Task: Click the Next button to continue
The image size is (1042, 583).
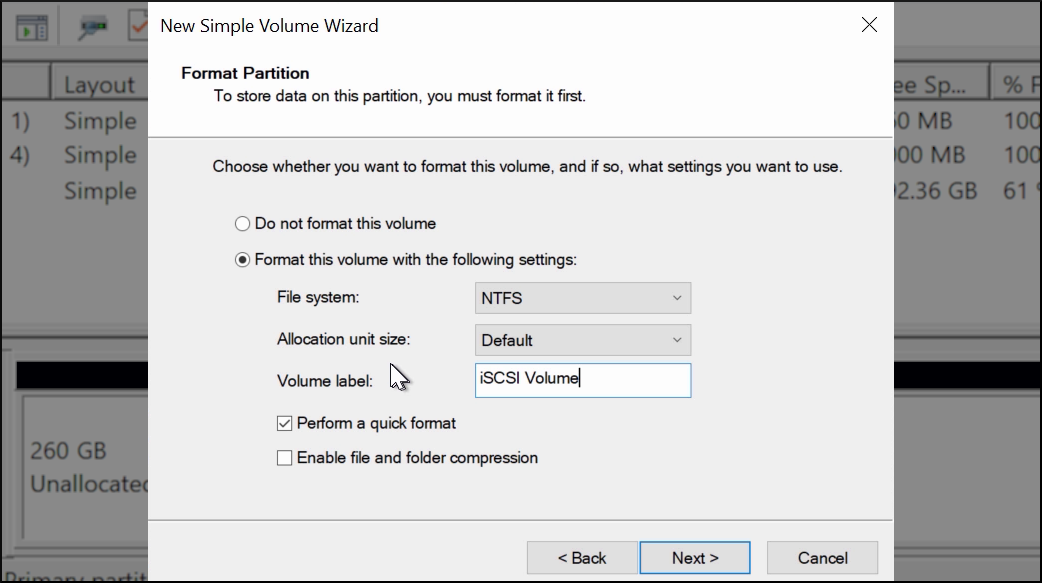Action: (694, 558)
